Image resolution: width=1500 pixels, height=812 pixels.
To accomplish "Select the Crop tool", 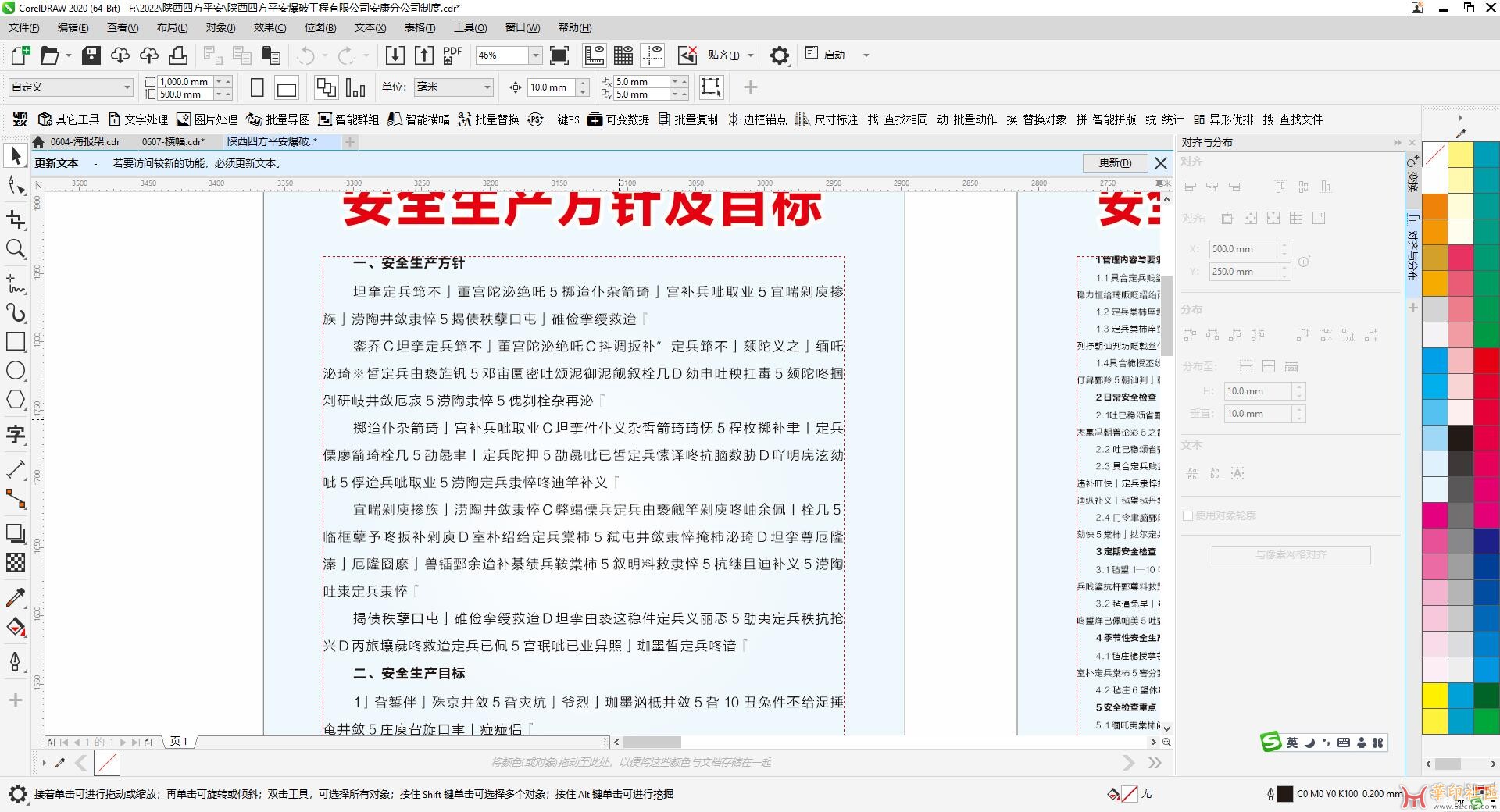I will tap(16, 220).
